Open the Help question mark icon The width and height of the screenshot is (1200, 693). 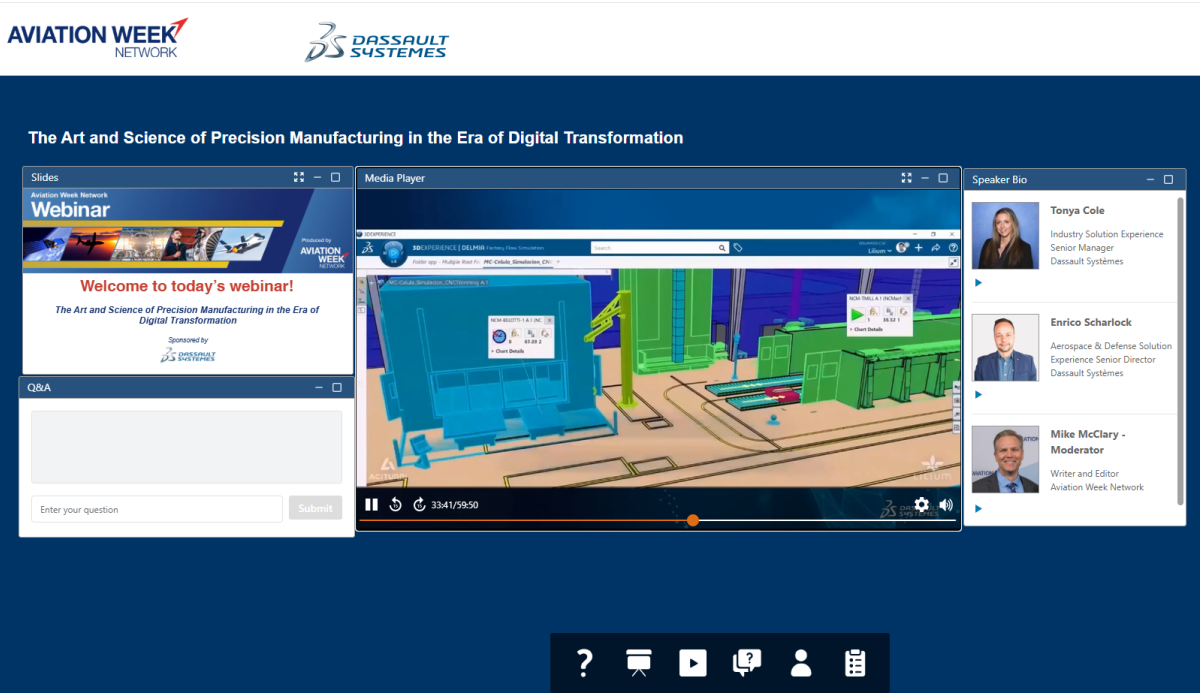(x=585, y=663)
